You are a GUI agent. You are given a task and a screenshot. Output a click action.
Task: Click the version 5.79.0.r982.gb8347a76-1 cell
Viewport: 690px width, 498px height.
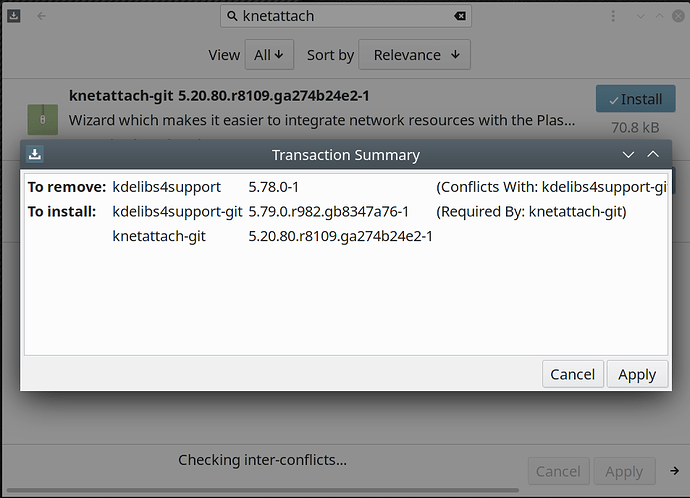coord(328,212)
